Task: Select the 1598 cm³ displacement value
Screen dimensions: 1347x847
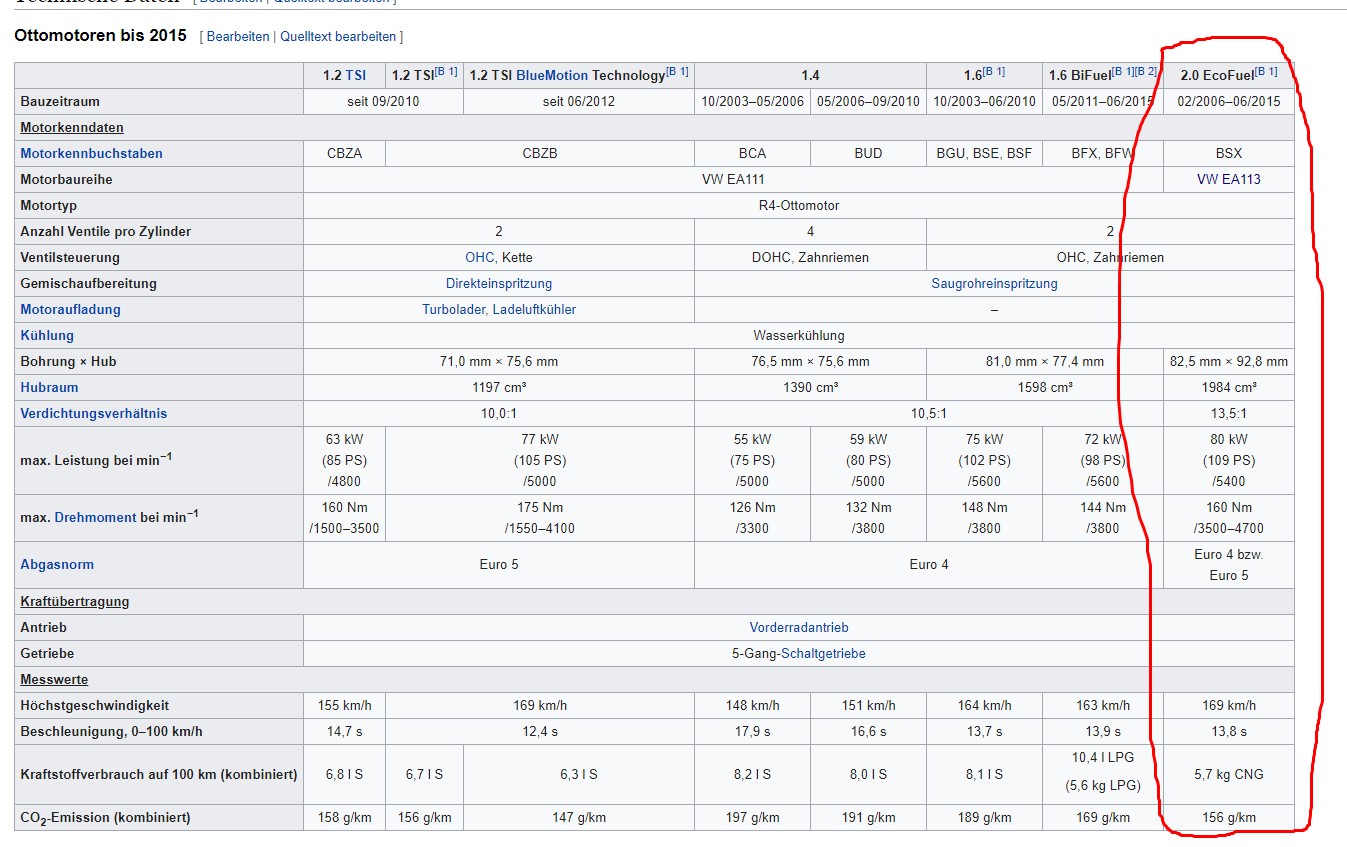Action: tap(1045, 387)
